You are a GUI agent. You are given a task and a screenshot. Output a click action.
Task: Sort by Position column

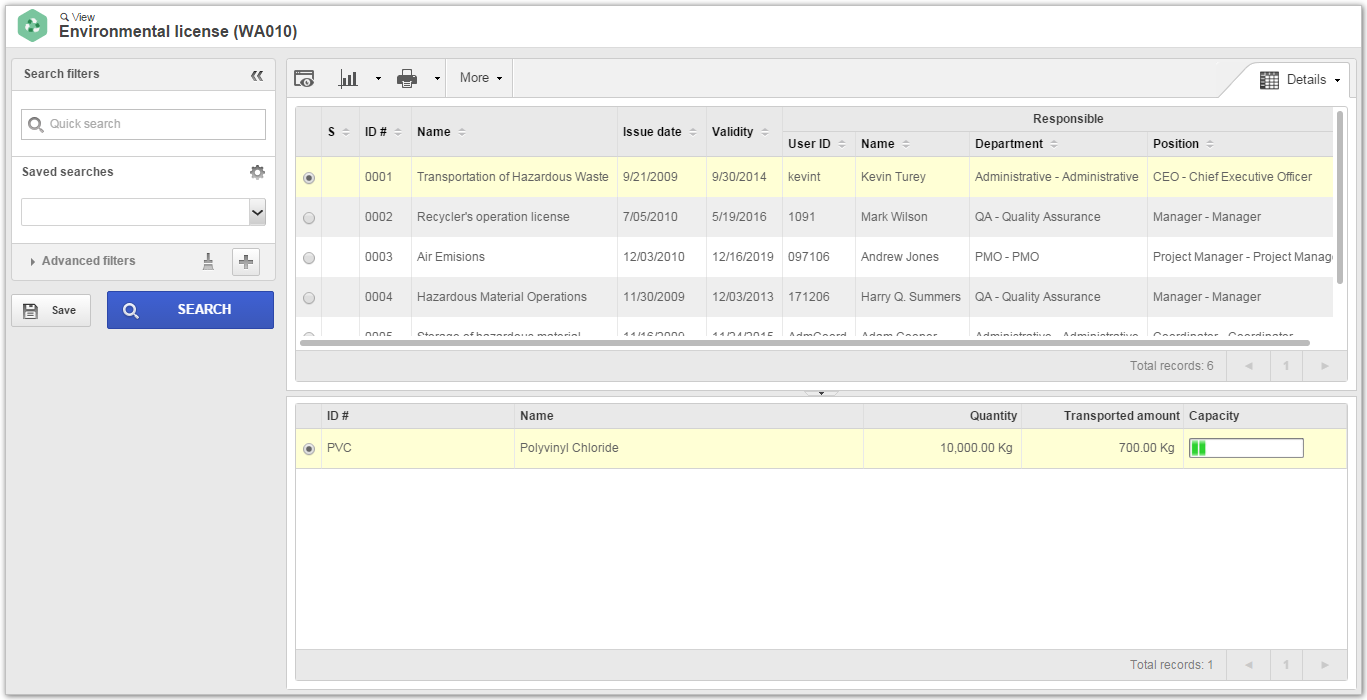point(1209,144)
